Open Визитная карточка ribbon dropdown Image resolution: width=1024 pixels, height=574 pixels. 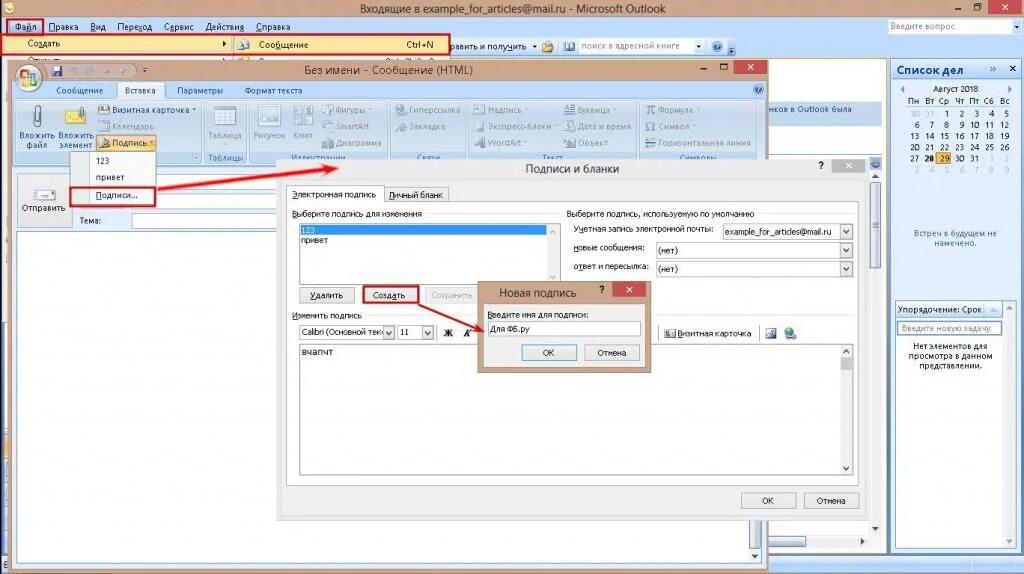(x=147, y=110)
